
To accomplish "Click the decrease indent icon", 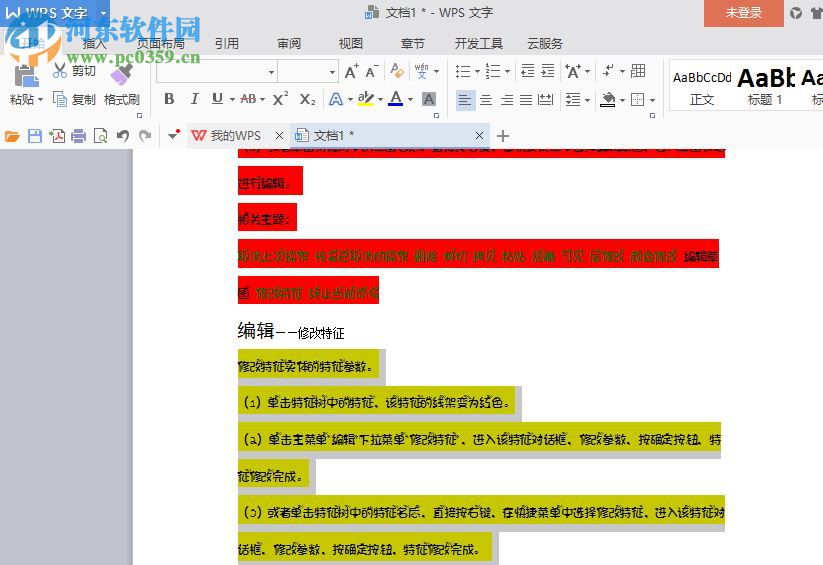I will click(527, 70).
